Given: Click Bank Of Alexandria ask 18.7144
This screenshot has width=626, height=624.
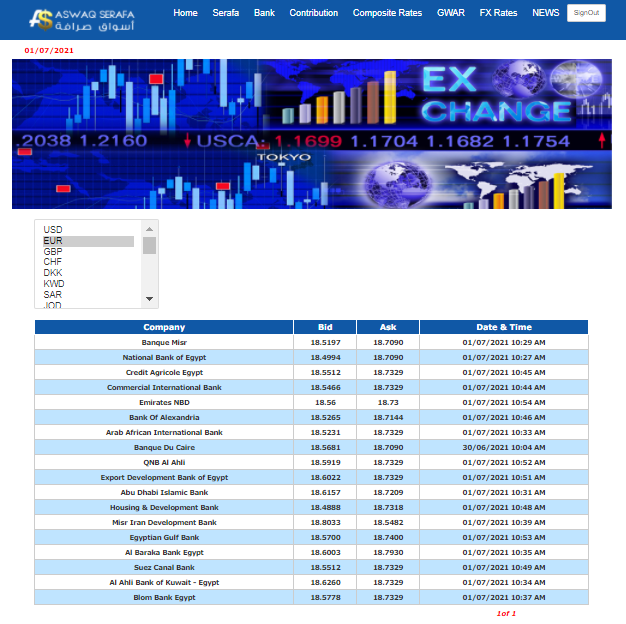Looking at the screenshot, I should coord(388,417).
